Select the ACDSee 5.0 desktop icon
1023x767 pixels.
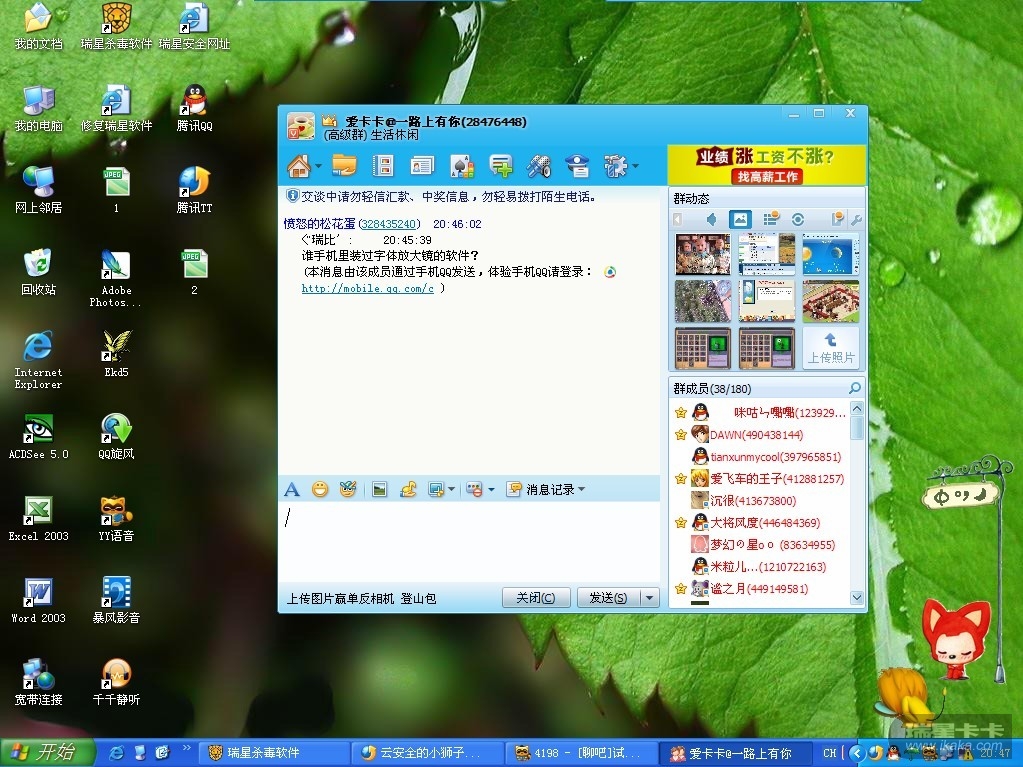38,436
